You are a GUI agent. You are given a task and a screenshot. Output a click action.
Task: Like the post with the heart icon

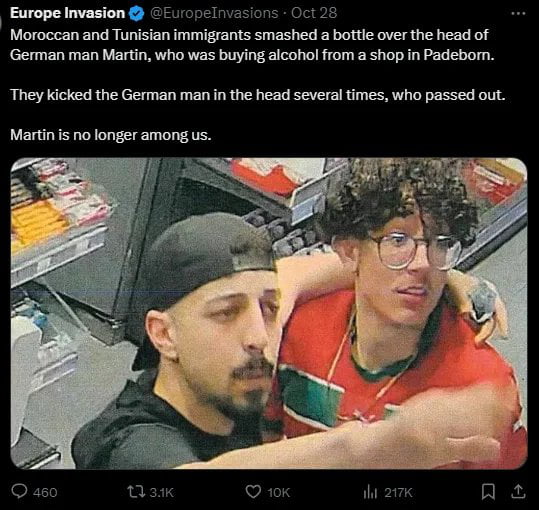(253, 492)
